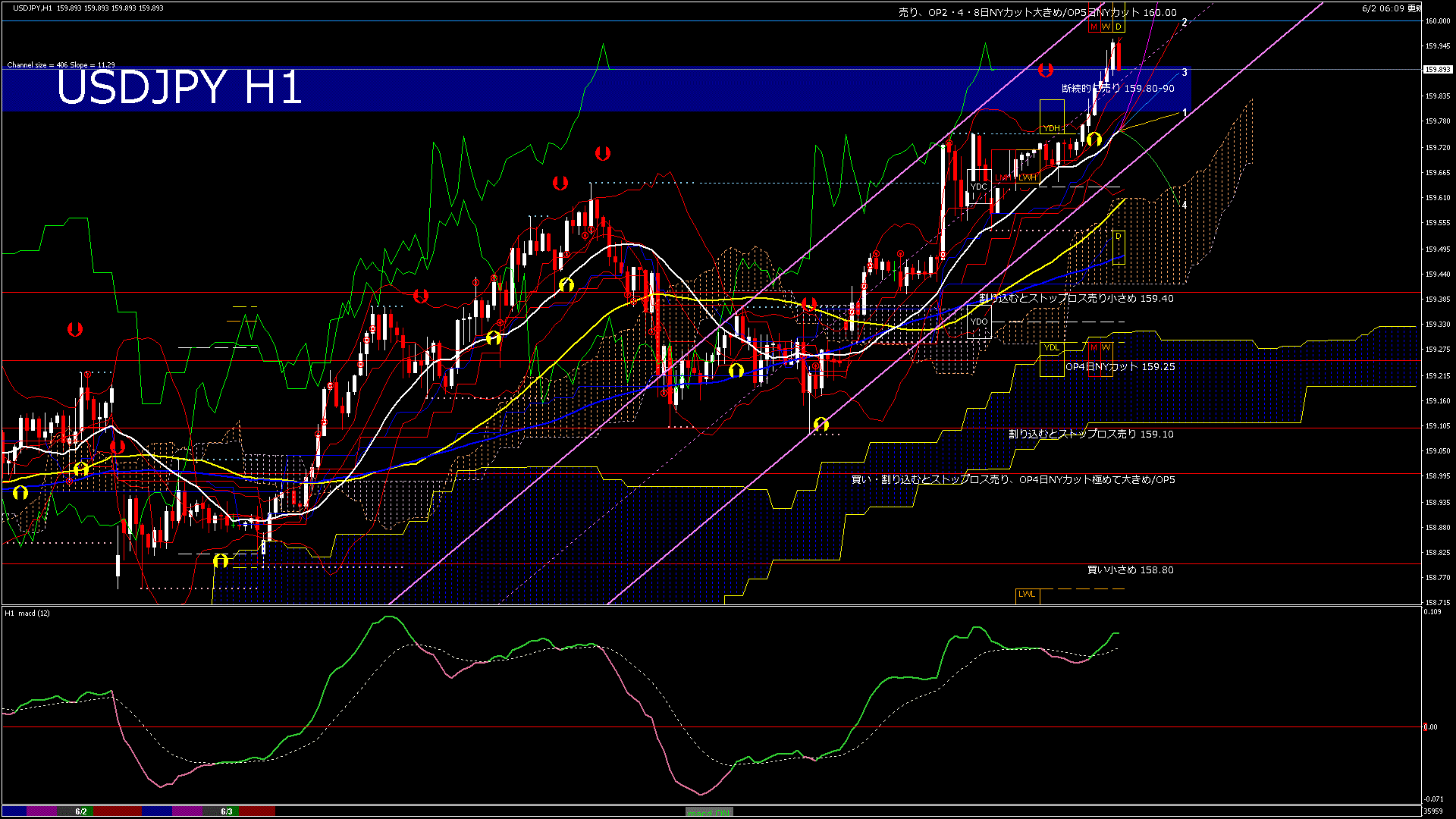This screenshot has height=819, width=1456.
Task: Click fan line number 4 label
Action: pyautogui.click(x=1184, y=206)
